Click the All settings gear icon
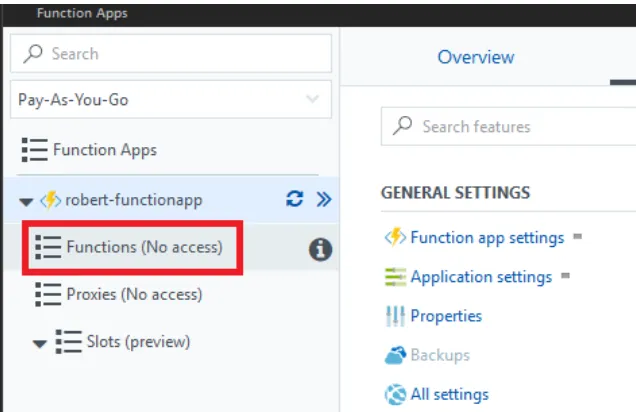 pyautogui.click(x=395, y=394)
